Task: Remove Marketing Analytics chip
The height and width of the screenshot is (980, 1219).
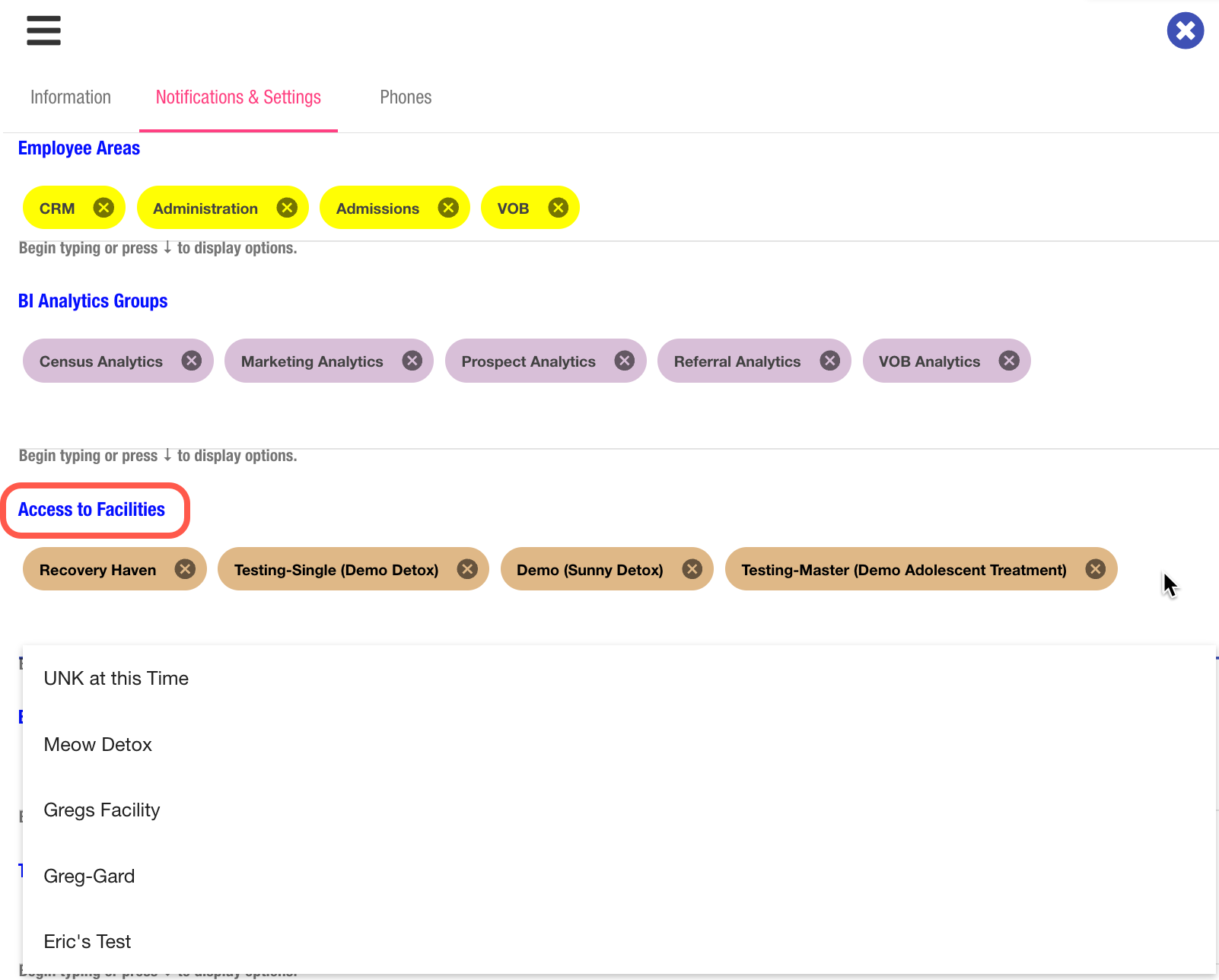Action: pyautogui.click(x=412, y=361)
